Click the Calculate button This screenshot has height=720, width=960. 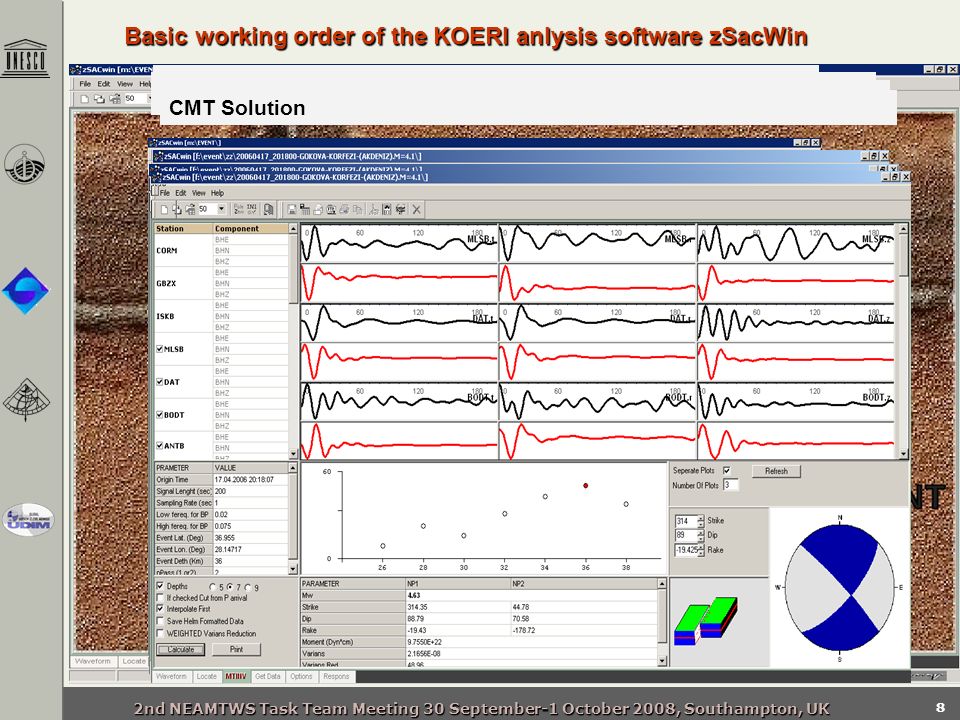[x=181, y=650]
